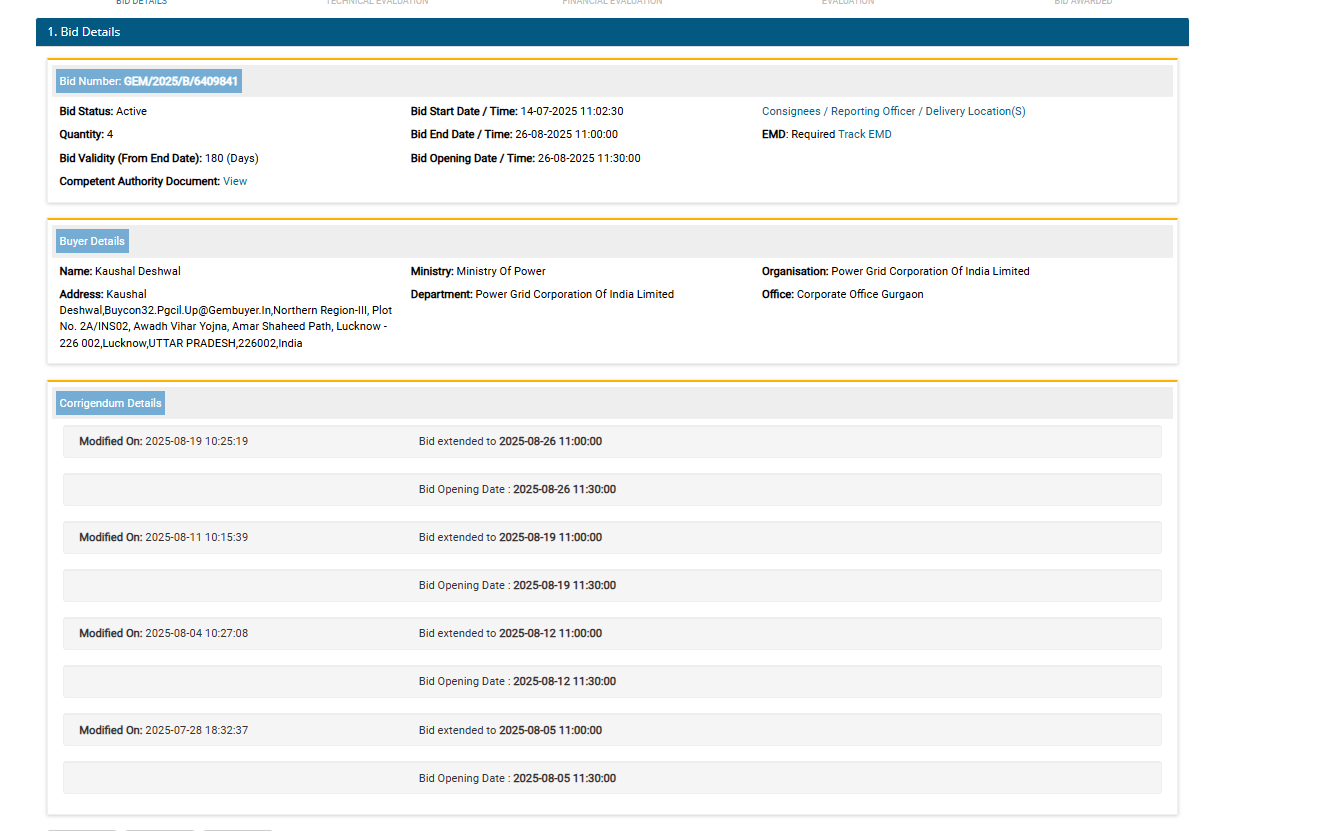Open the Competent Authority Document View link
Screen dimensions: 1318x831
pos(235,182)
